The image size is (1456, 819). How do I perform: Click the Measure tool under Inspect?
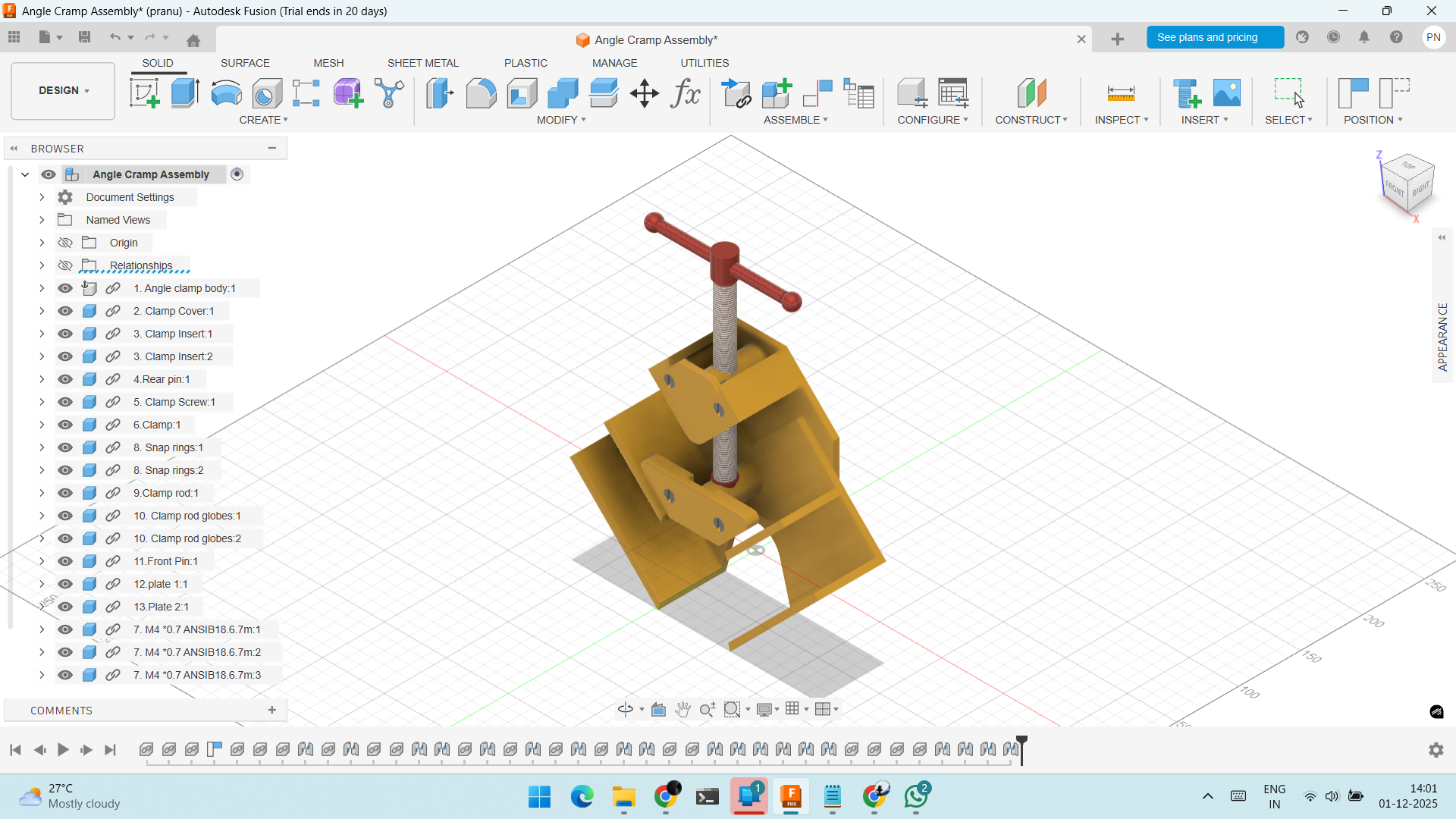pos(1120,93)
